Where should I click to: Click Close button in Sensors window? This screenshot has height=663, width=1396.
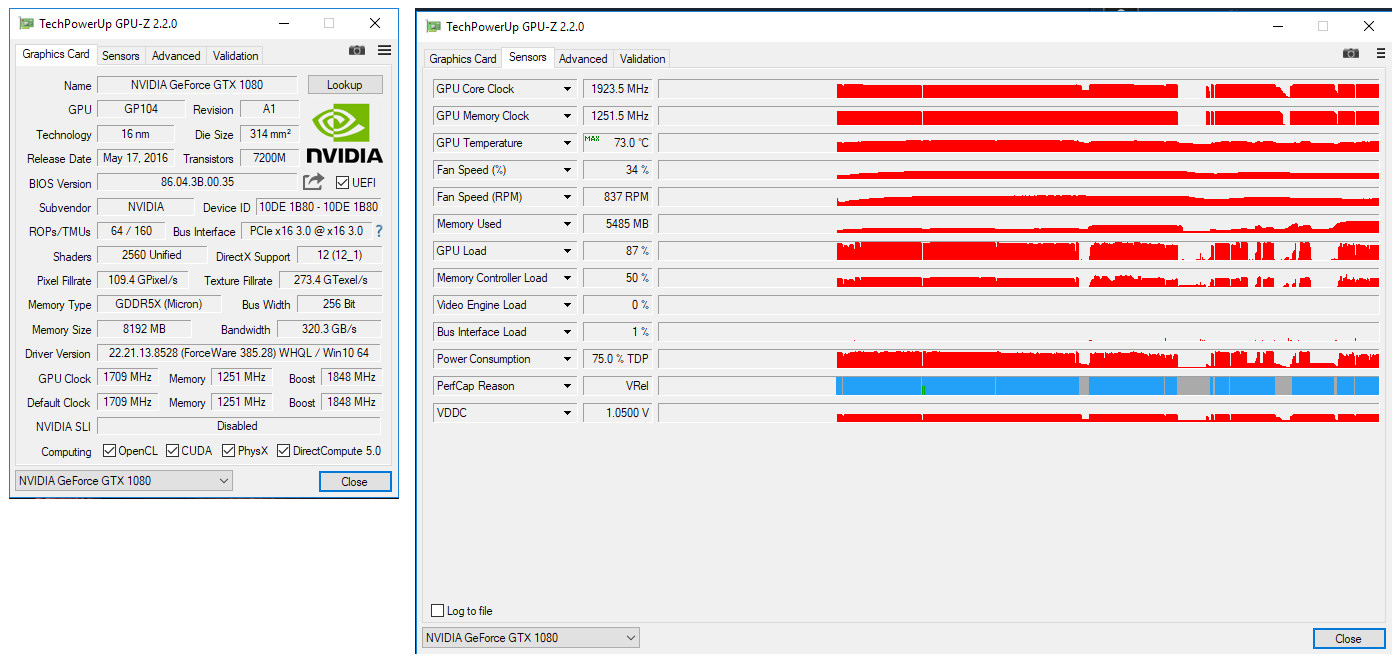[1348, 638]
